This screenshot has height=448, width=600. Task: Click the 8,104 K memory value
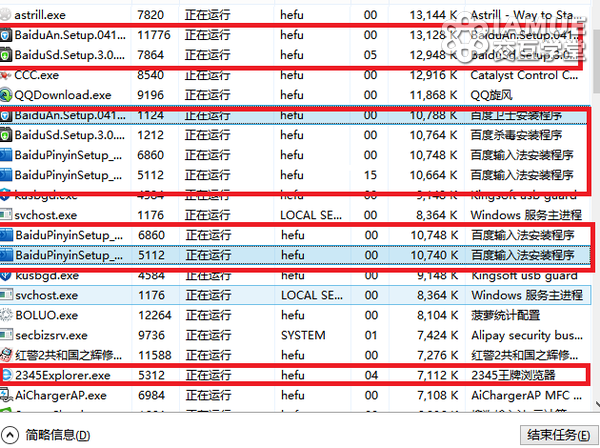(x=437, y=315)
